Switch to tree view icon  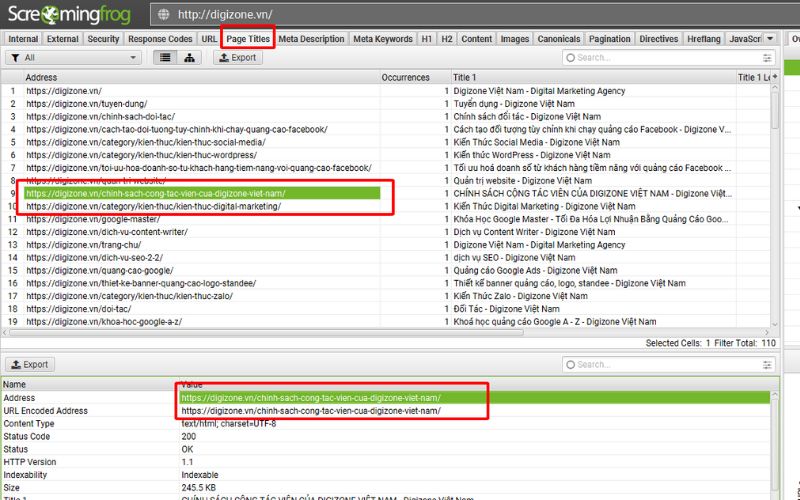point(189,58)
